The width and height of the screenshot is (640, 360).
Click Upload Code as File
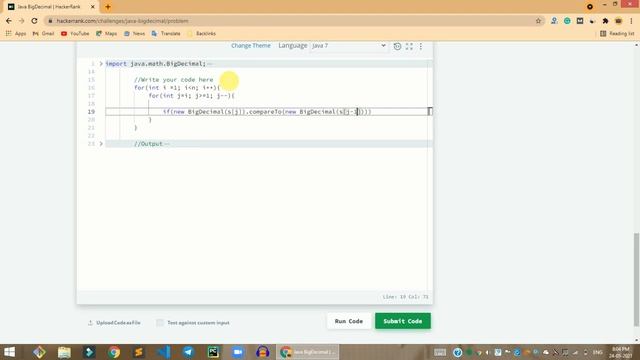coord(114,323)
